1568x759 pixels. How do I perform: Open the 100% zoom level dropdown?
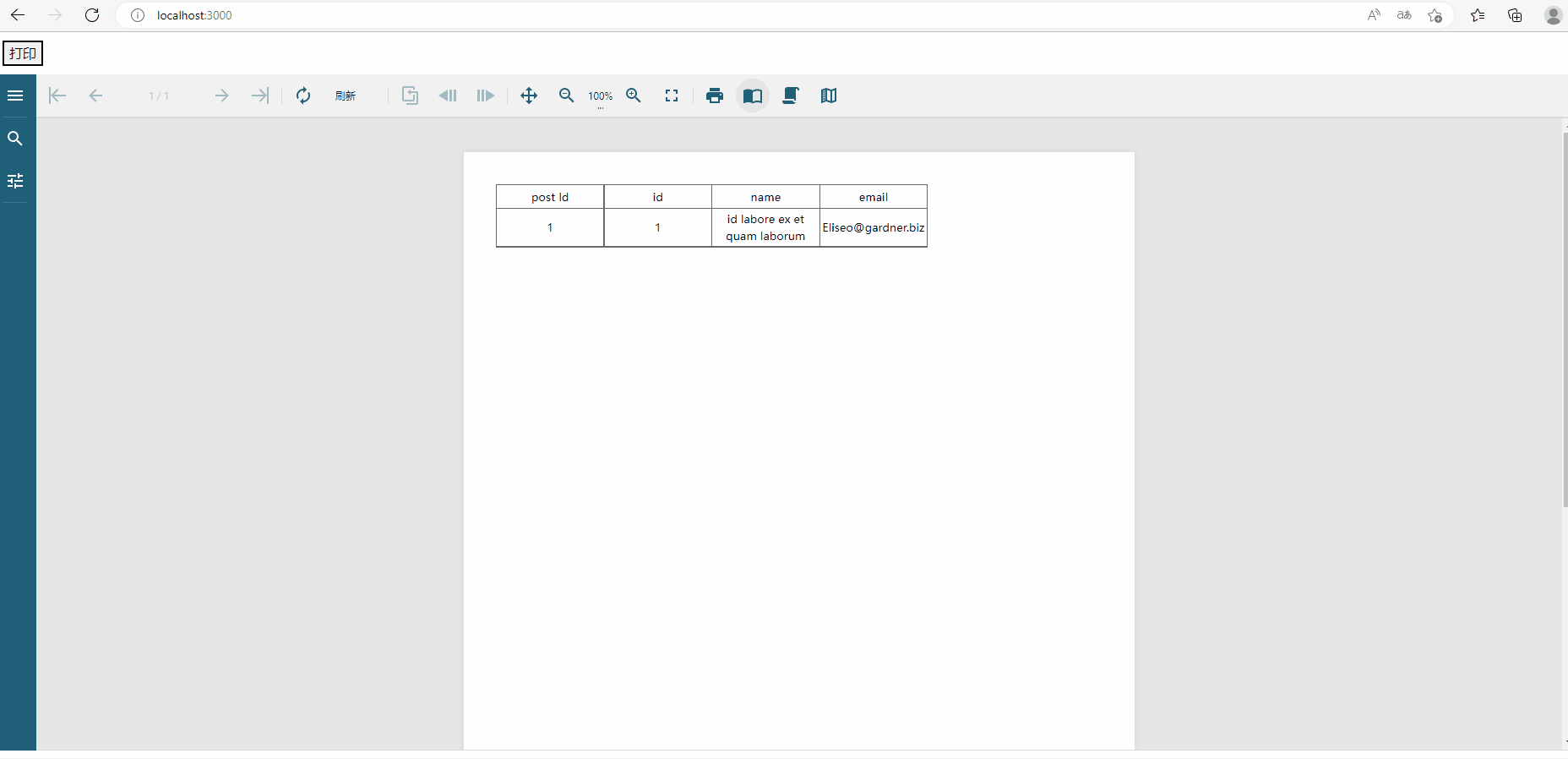[601, 96]
